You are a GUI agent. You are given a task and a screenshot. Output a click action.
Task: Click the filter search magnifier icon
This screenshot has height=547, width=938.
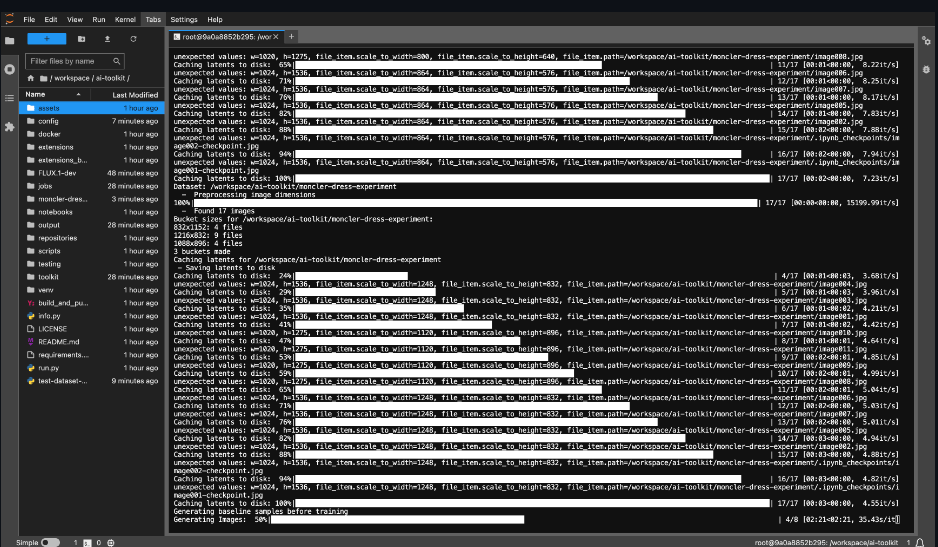117,61
